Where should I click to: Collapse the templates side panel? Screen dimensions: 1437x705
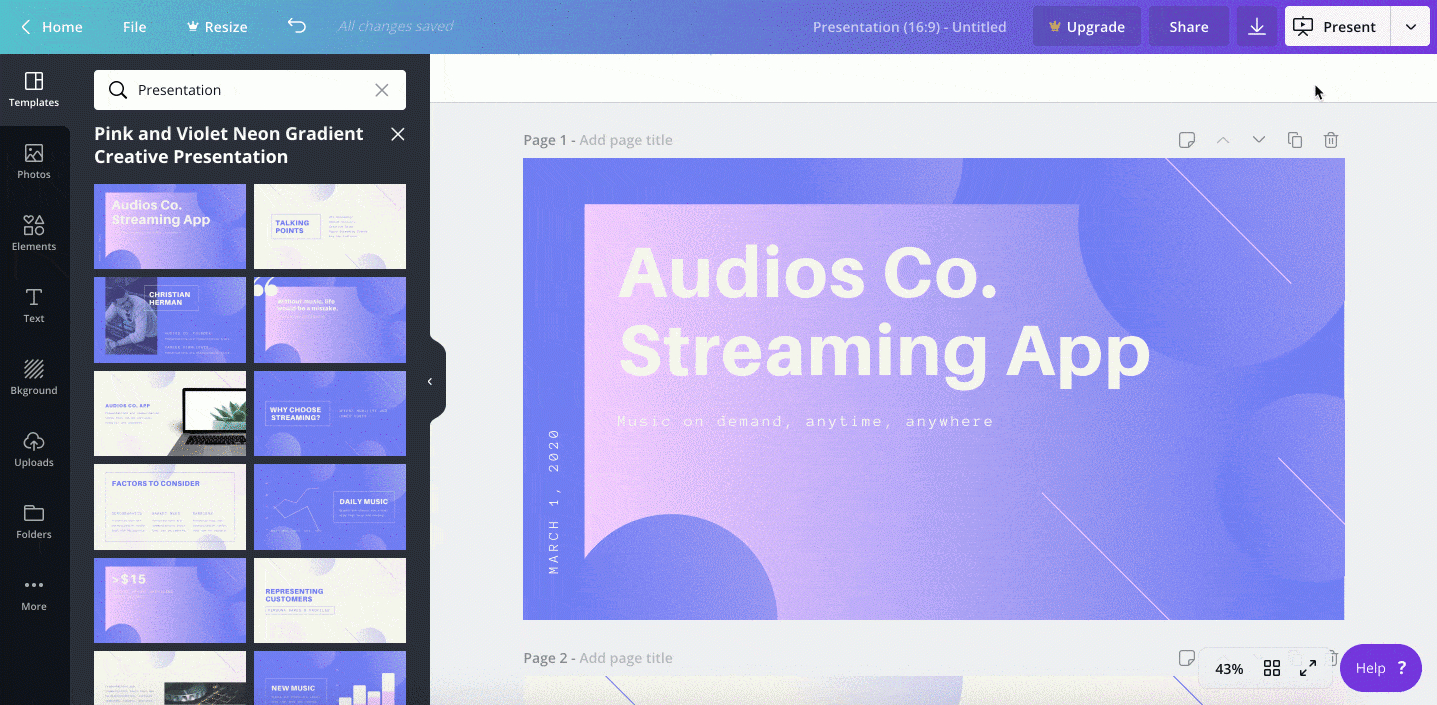[x=430, y=381]
